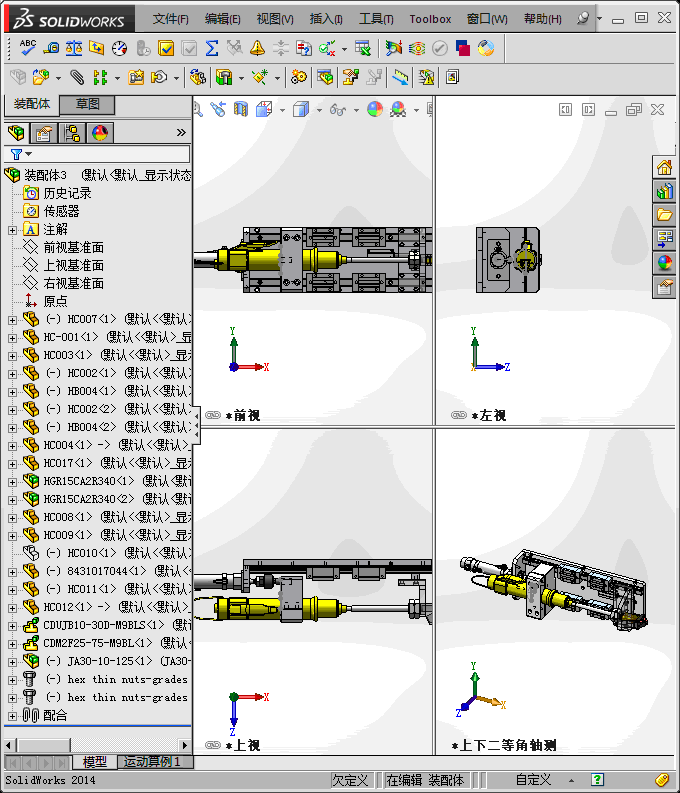This screenshot has height=793, width=680.
Task: Expand HGR15CA2R340<1> tree node
Action: [x=13, y=482]
